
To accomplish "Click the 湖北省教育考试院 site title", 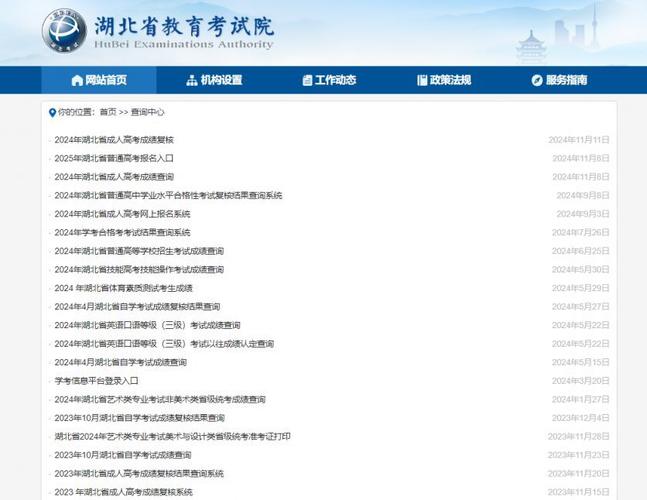I will [x=184, y=26].
